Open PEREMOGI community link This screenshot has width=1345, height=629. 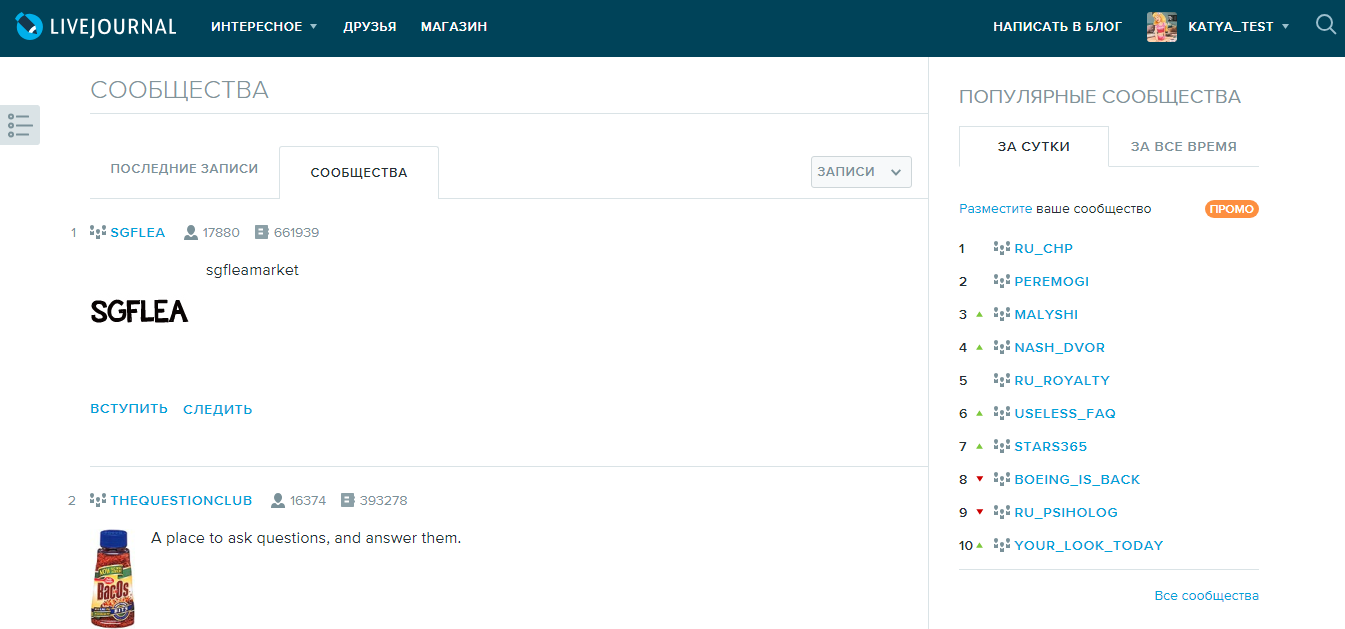click(1052, 281)
